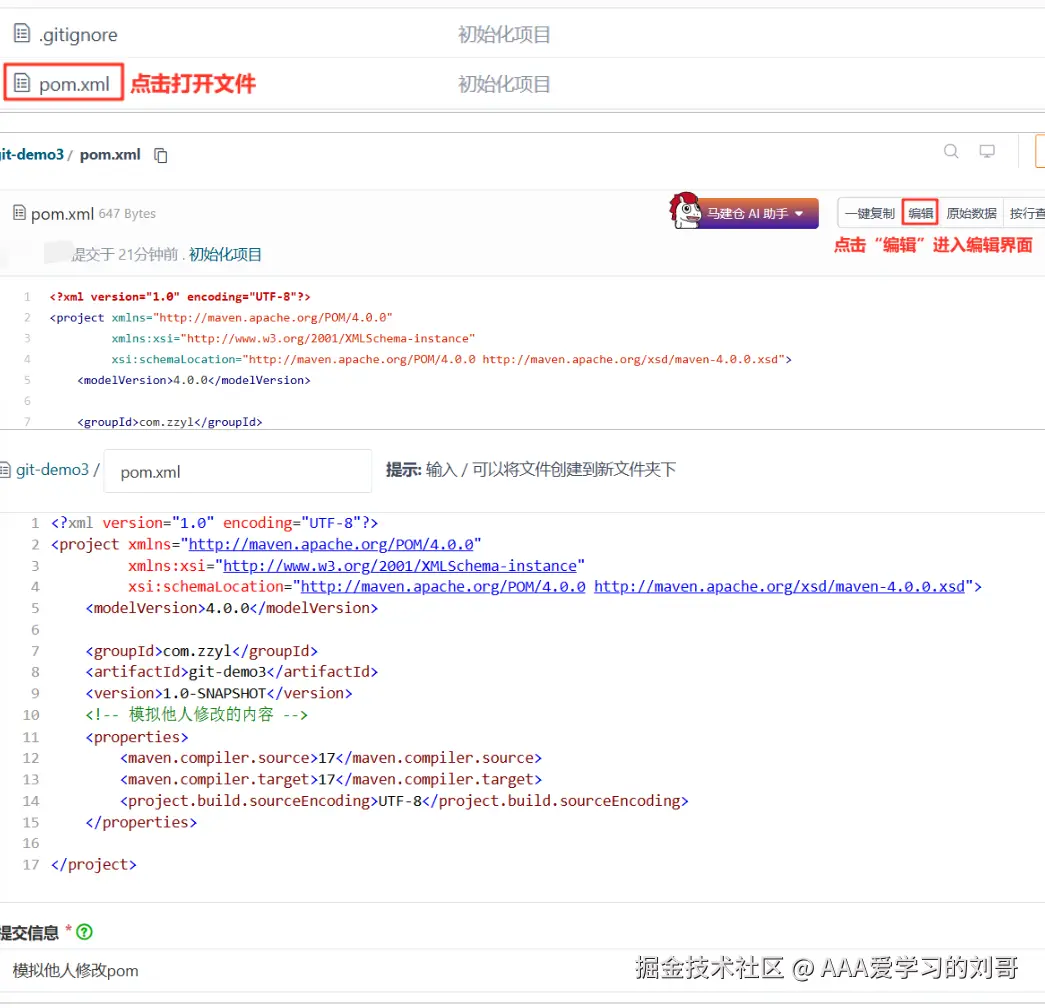
Task: Click the 初始化项目 commit link under pom.xml header
Action: (x=225, y=255)
